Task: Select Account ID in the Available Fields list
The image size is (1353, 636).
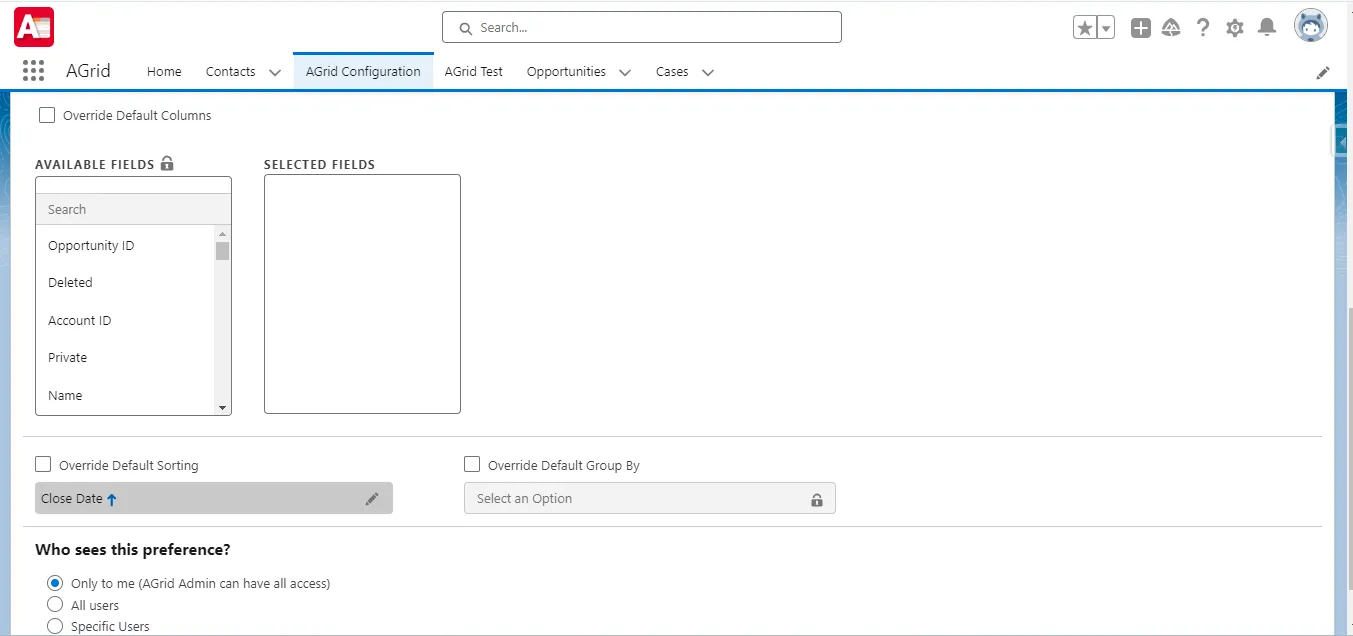Action: click(x=79, y=320)
